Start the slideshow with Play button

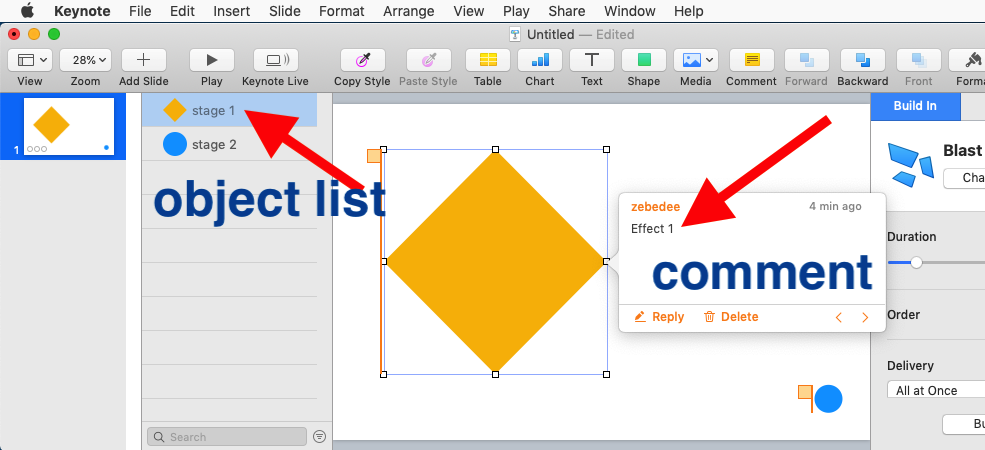pyautogui.click(x=212, y=60)
